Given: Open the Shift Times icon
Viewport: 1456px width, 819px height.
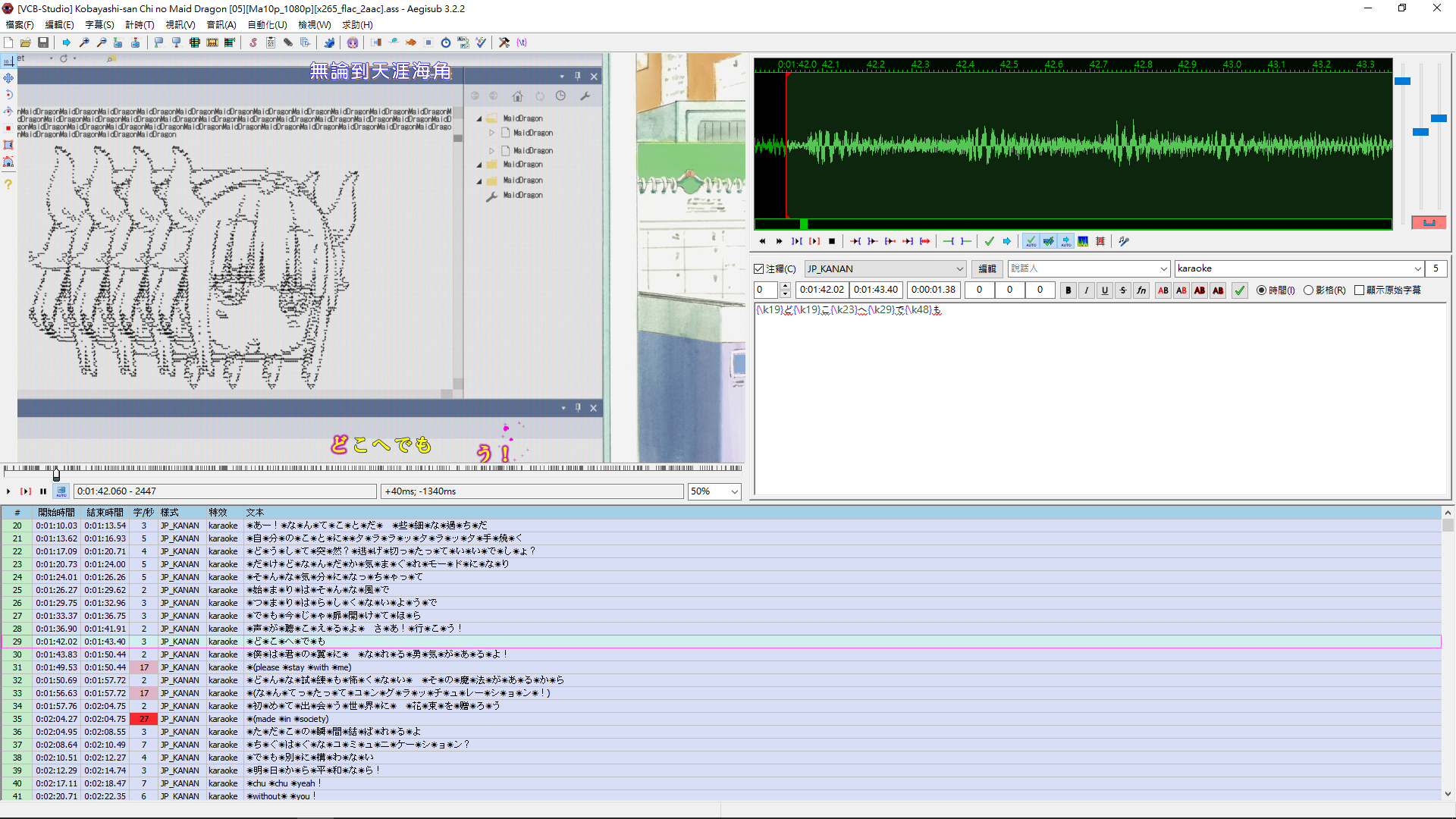Looking at the screenshot, I should point(376,42).
